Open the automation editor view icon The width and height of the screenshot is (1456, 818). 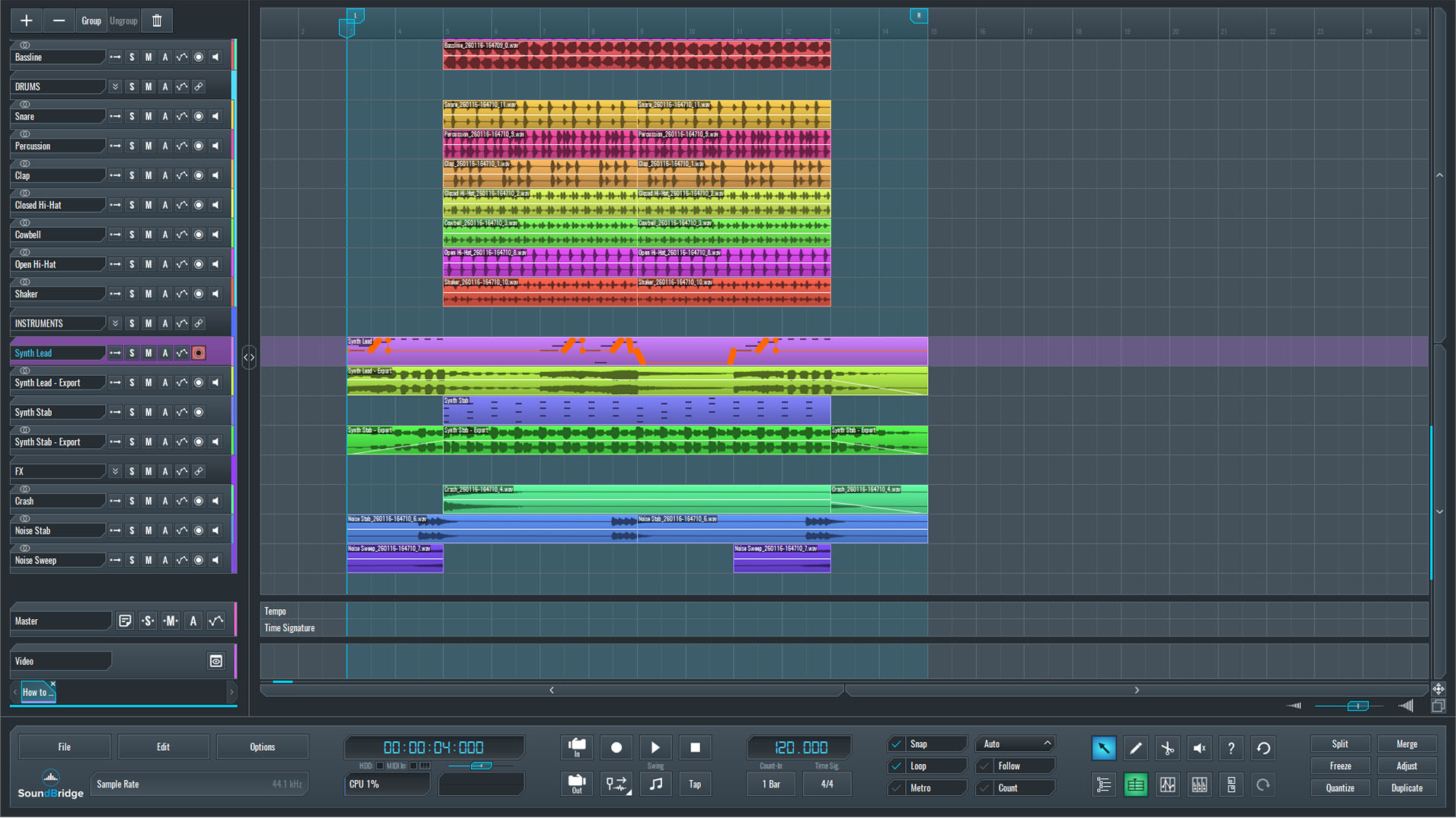(1167, 784)
